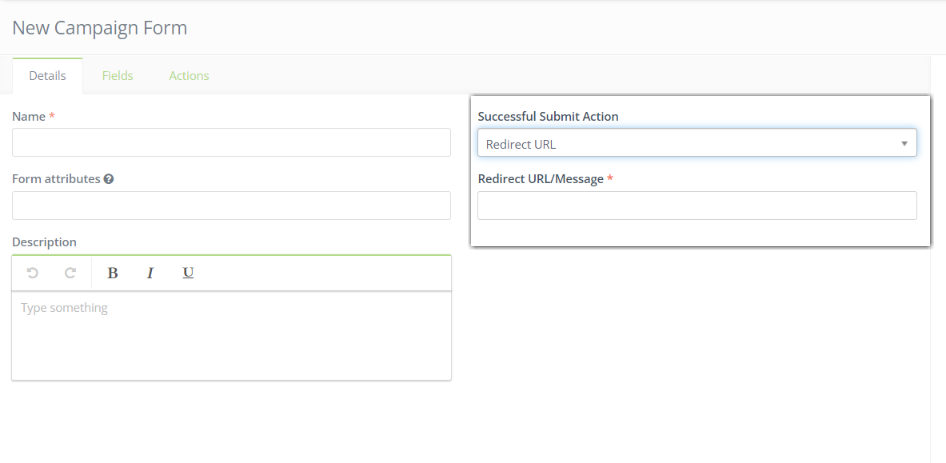
Task: Toggle italic formatting in Description toolbar
Action: [150, 273]
